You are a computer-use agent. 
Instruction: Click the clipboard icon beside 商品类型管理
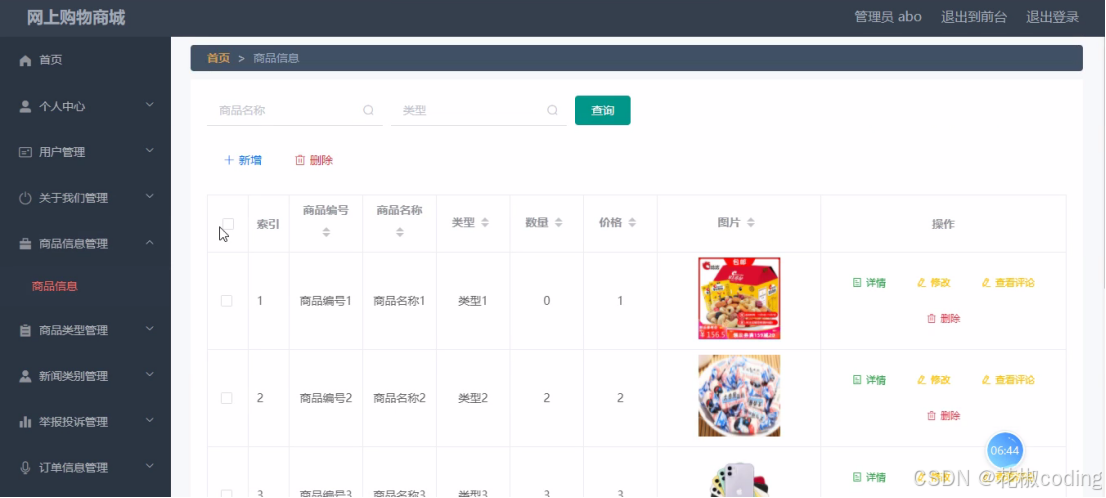coord(25,330)
